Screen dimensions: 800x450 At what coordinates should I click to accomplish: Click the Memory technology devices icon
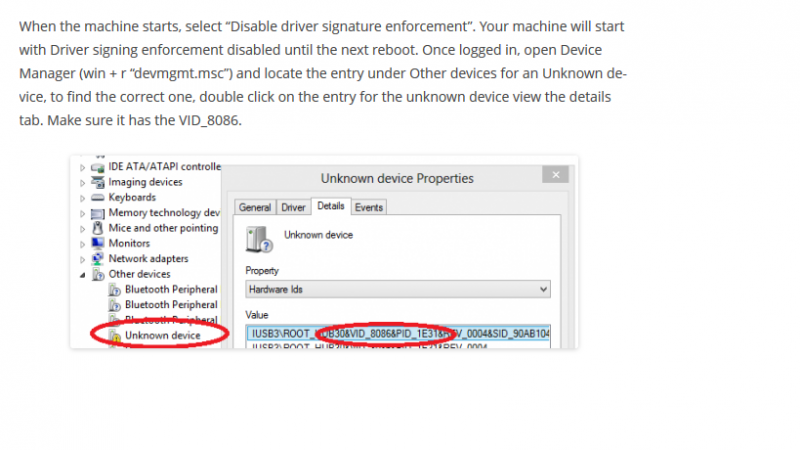coord(98,213)
